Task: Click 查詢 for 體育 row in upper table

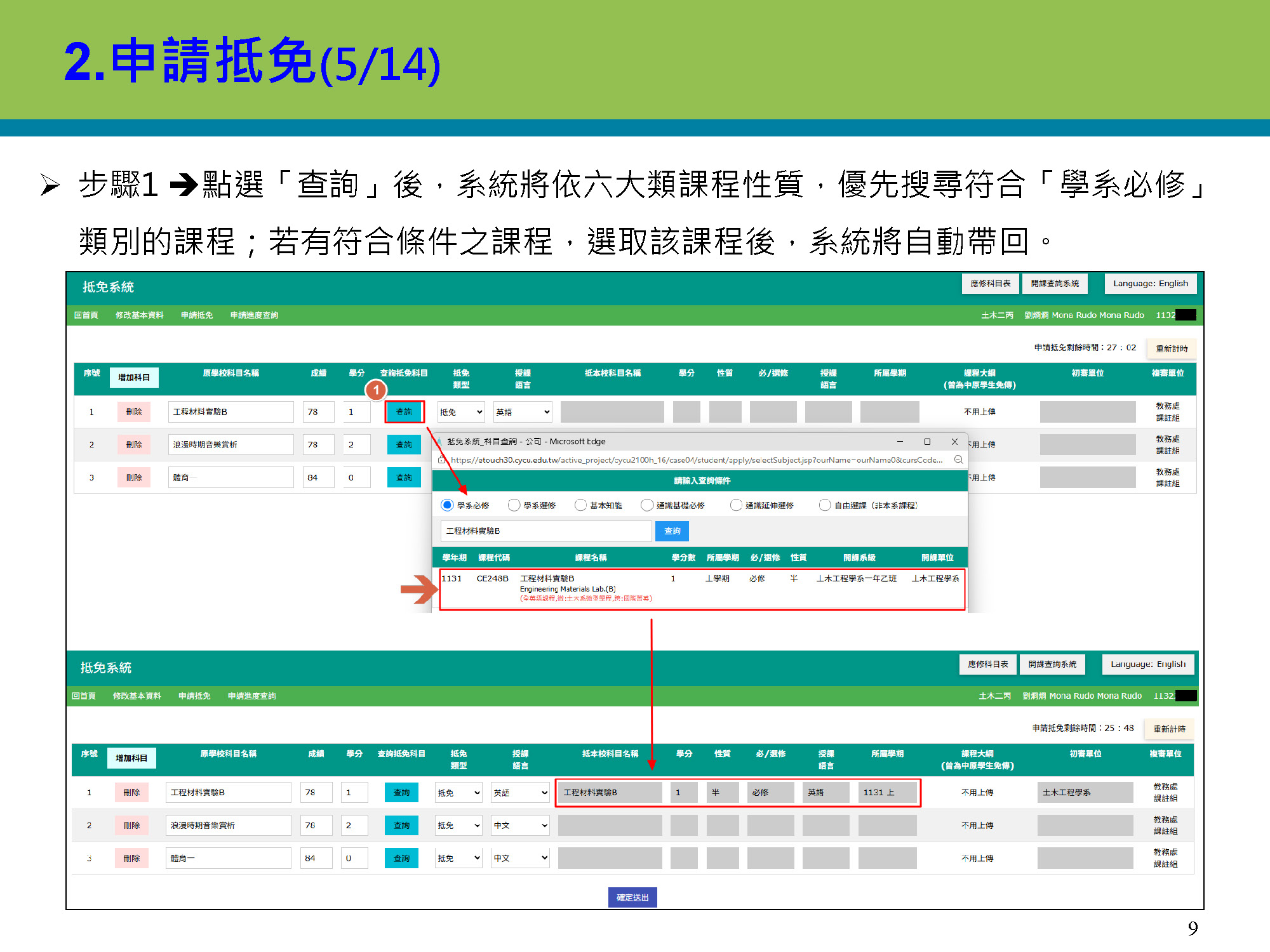Action: [404, 478]
